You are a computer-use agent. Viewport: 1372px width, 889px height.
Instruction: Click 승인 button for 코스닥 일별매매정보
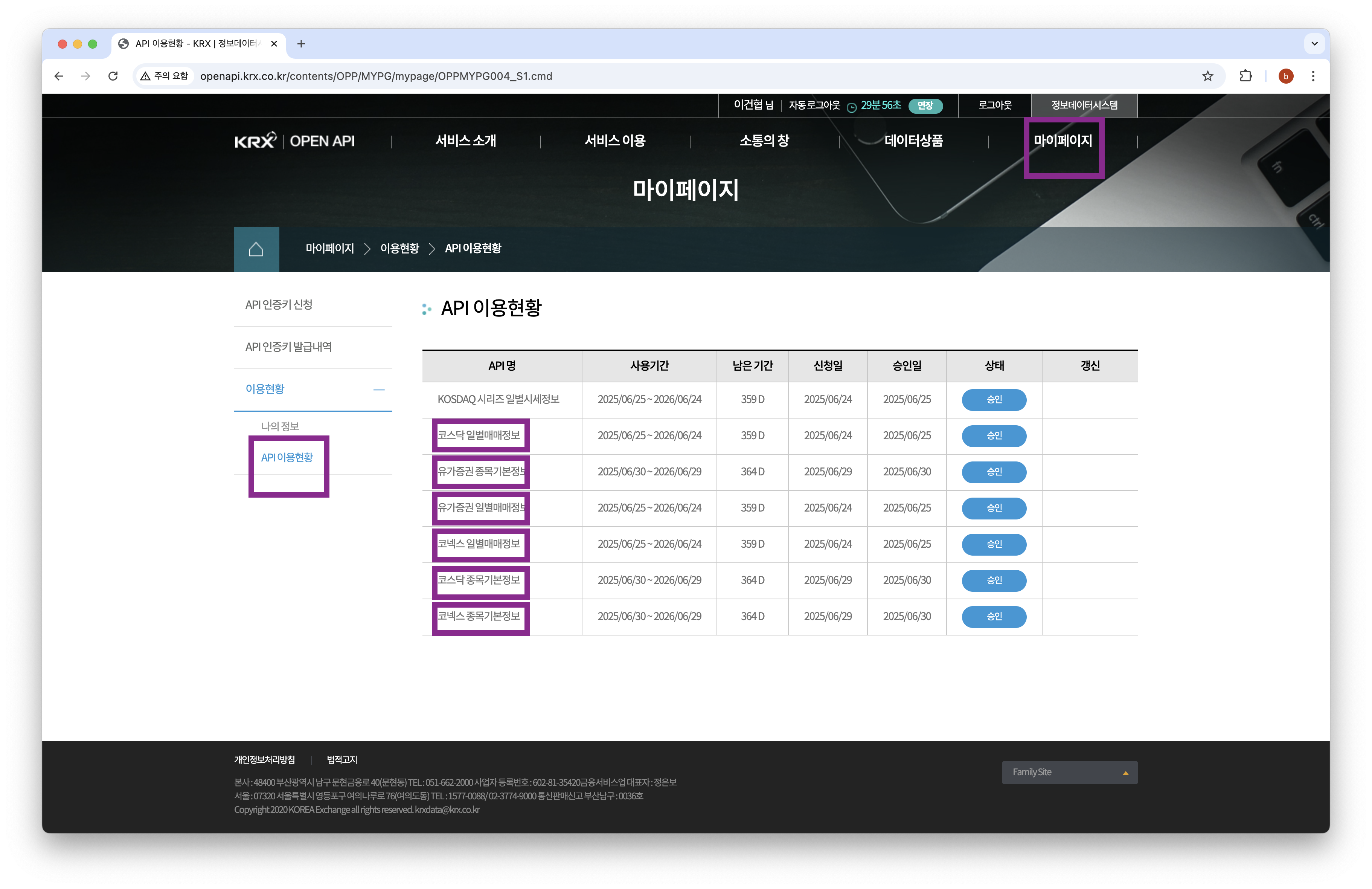(994, 435)
